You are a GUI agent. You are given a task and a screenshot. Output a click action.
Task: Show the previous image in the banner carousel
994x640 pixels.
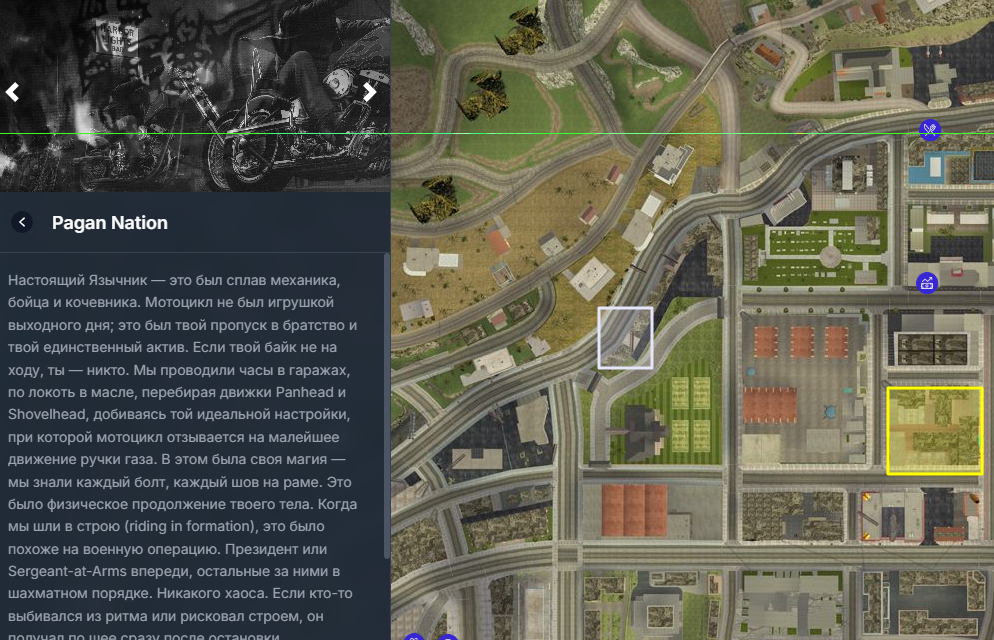click(x=13, y=92)
